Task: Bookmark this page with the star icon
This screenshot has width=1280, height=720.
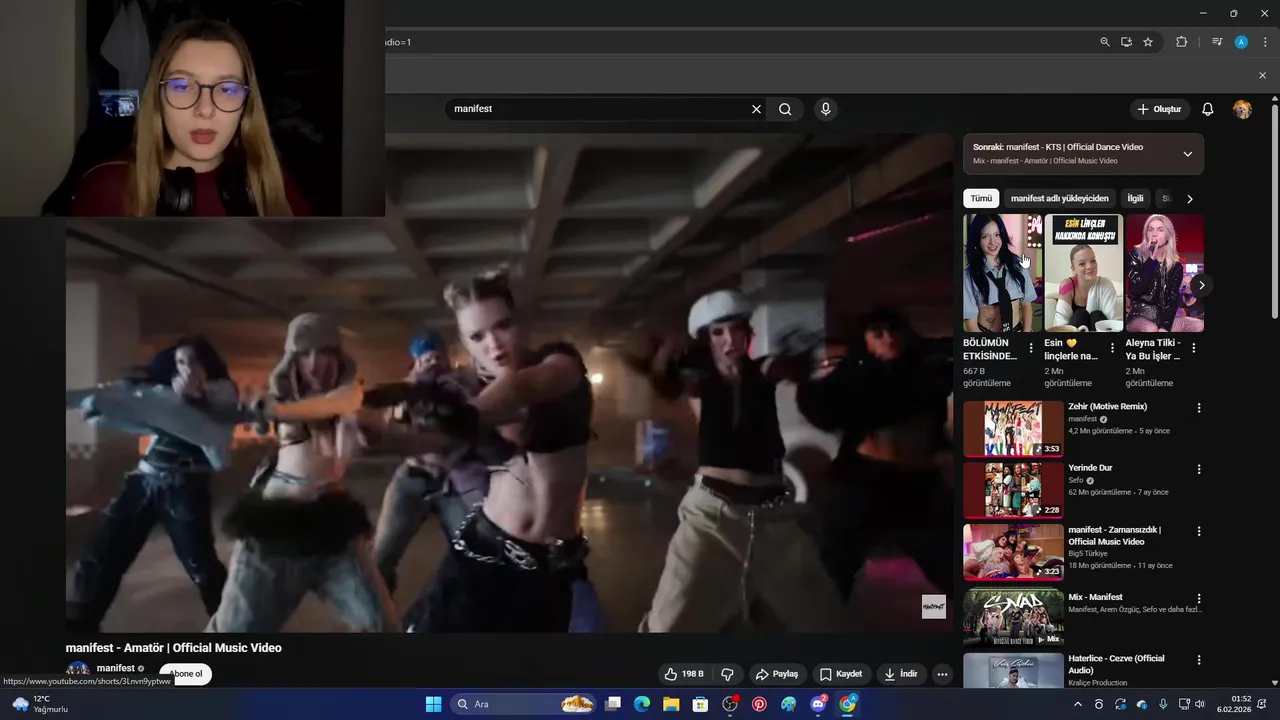Action: point(1148,42)
